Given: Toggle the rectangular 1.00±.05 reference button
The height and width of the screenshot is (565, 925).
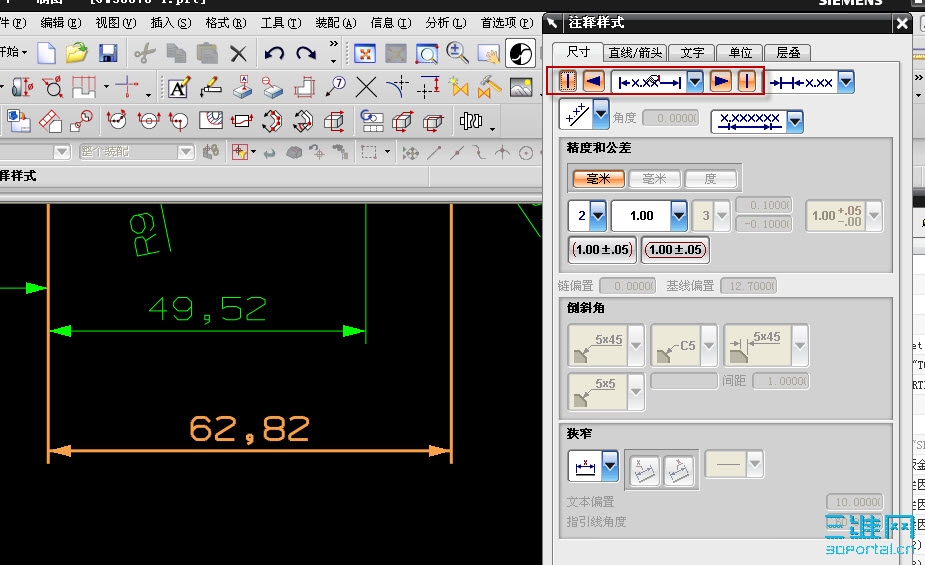Looking at the screenshot, I should [x=602, y=249].
